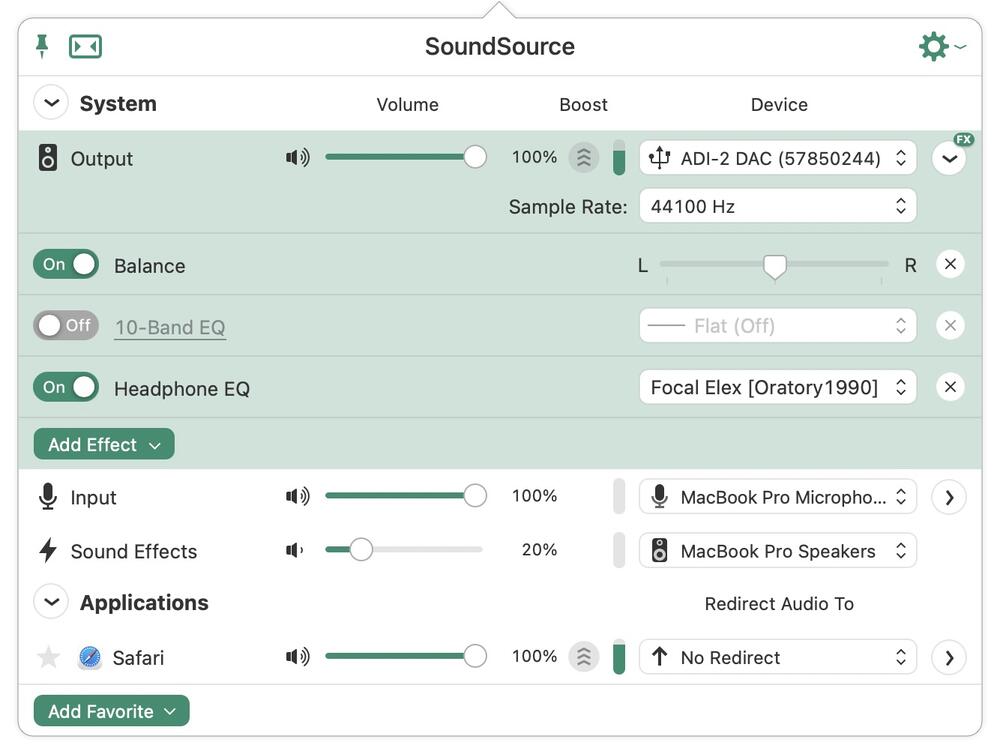
Task: Click the Add Effect button
Action: 104,444
